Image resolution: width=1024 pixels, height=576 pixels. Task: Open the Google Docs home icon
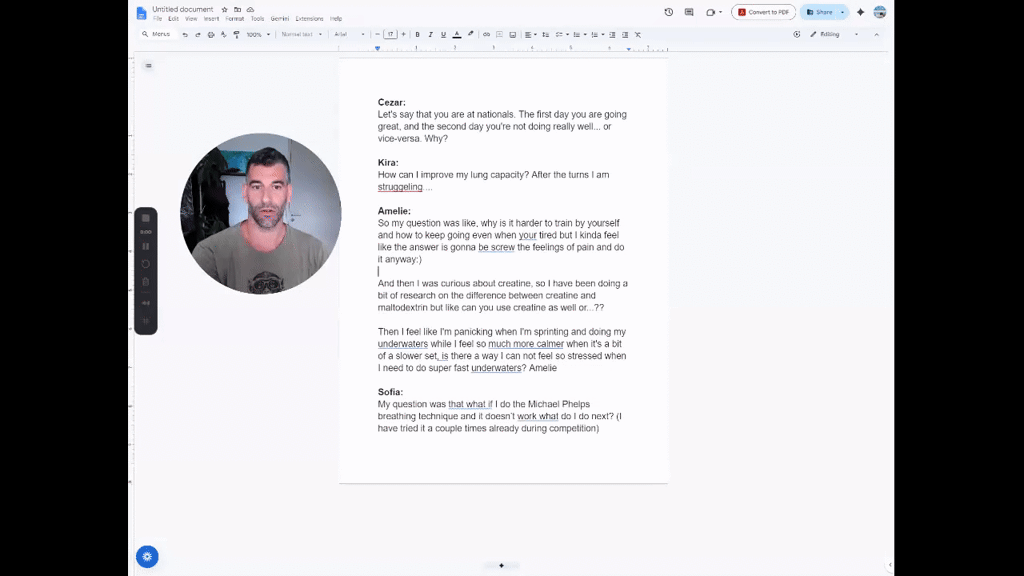141,13
